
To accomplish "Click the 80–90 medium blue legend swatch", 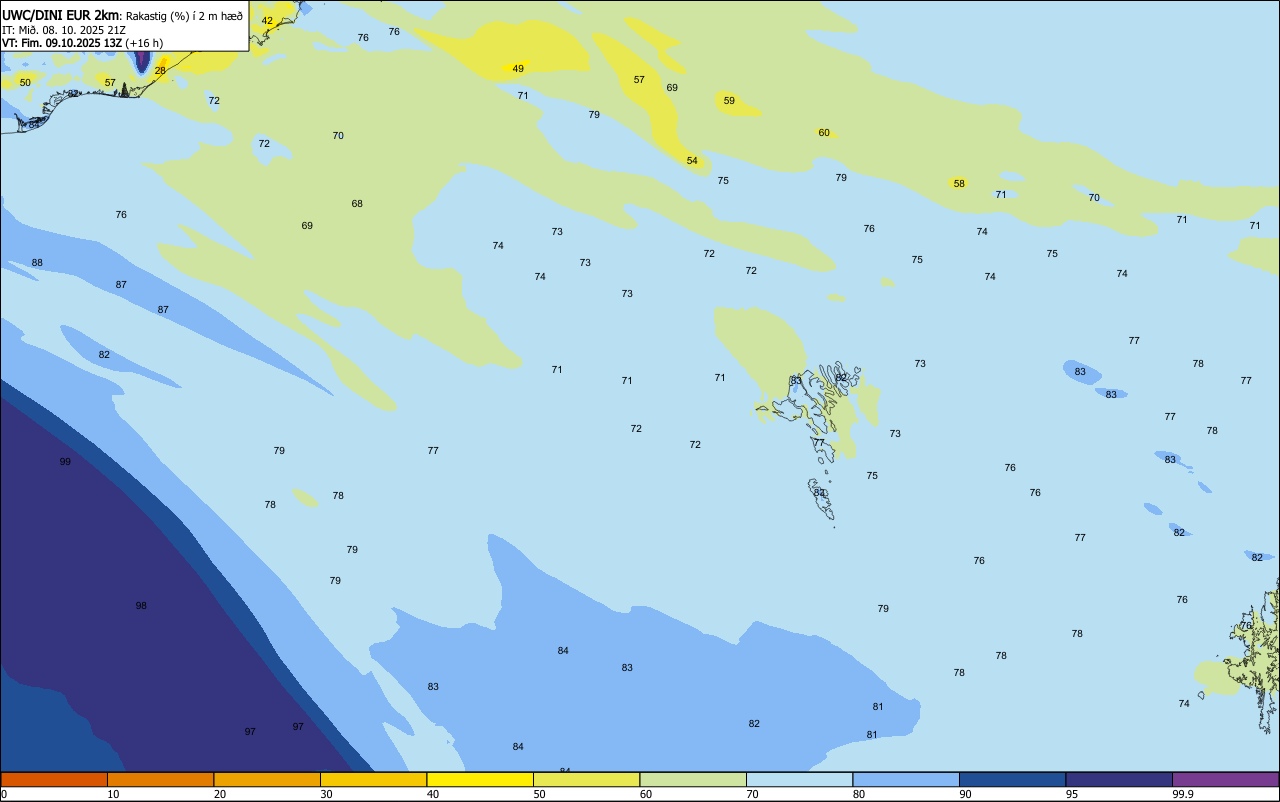I will [x=906, y=779].
